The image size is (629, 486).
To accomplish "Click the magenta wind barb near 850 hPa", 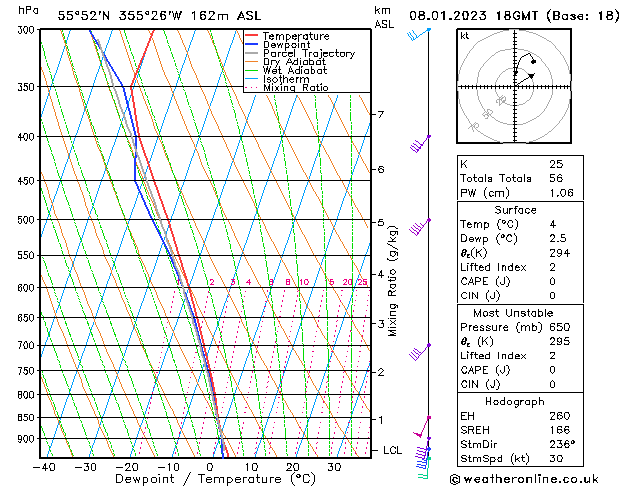I will point(422,427).
